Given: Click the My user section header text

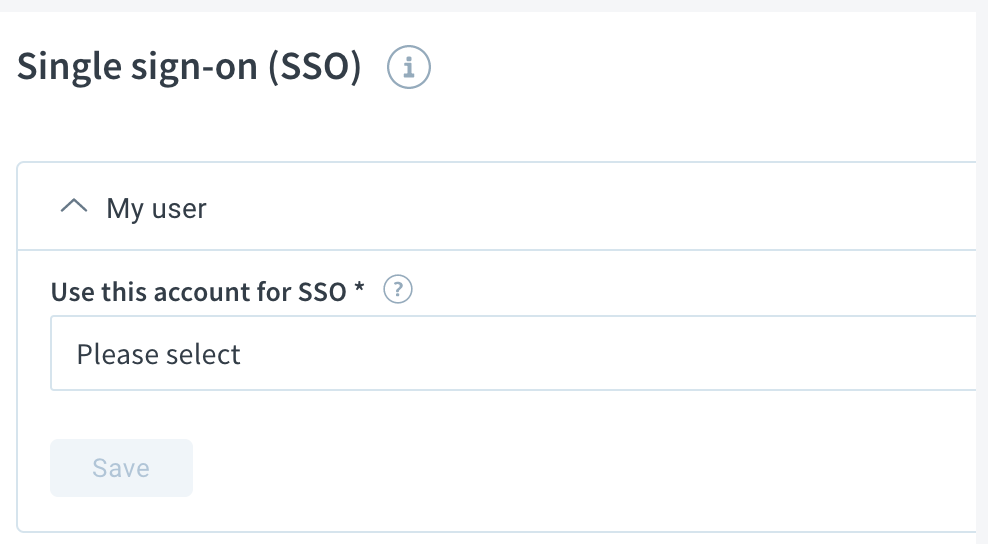Looking at the screenshot, I should [x=156, y=209].
